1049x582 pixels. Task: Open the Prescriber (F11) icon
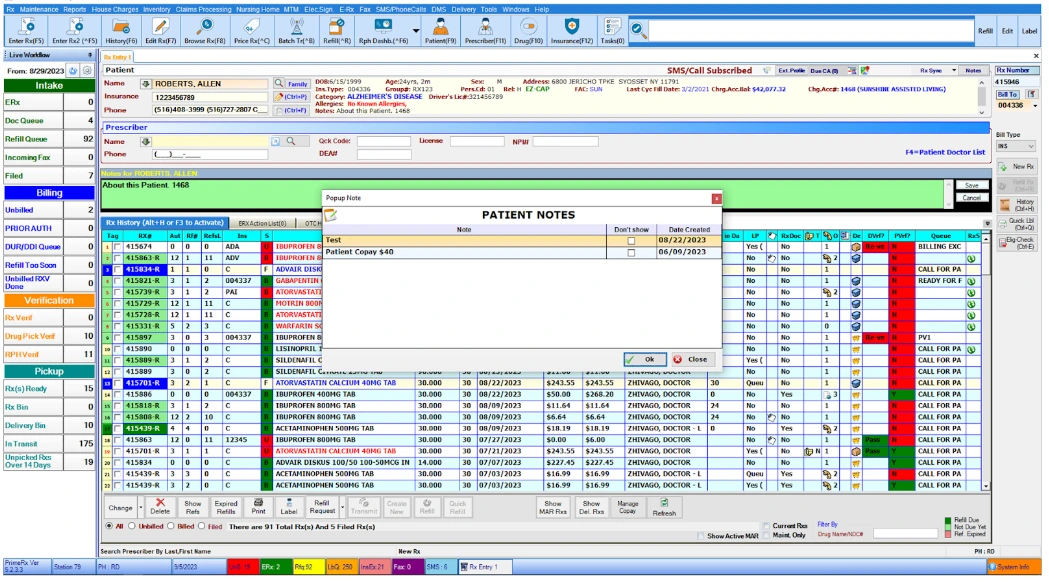(485, 31)
